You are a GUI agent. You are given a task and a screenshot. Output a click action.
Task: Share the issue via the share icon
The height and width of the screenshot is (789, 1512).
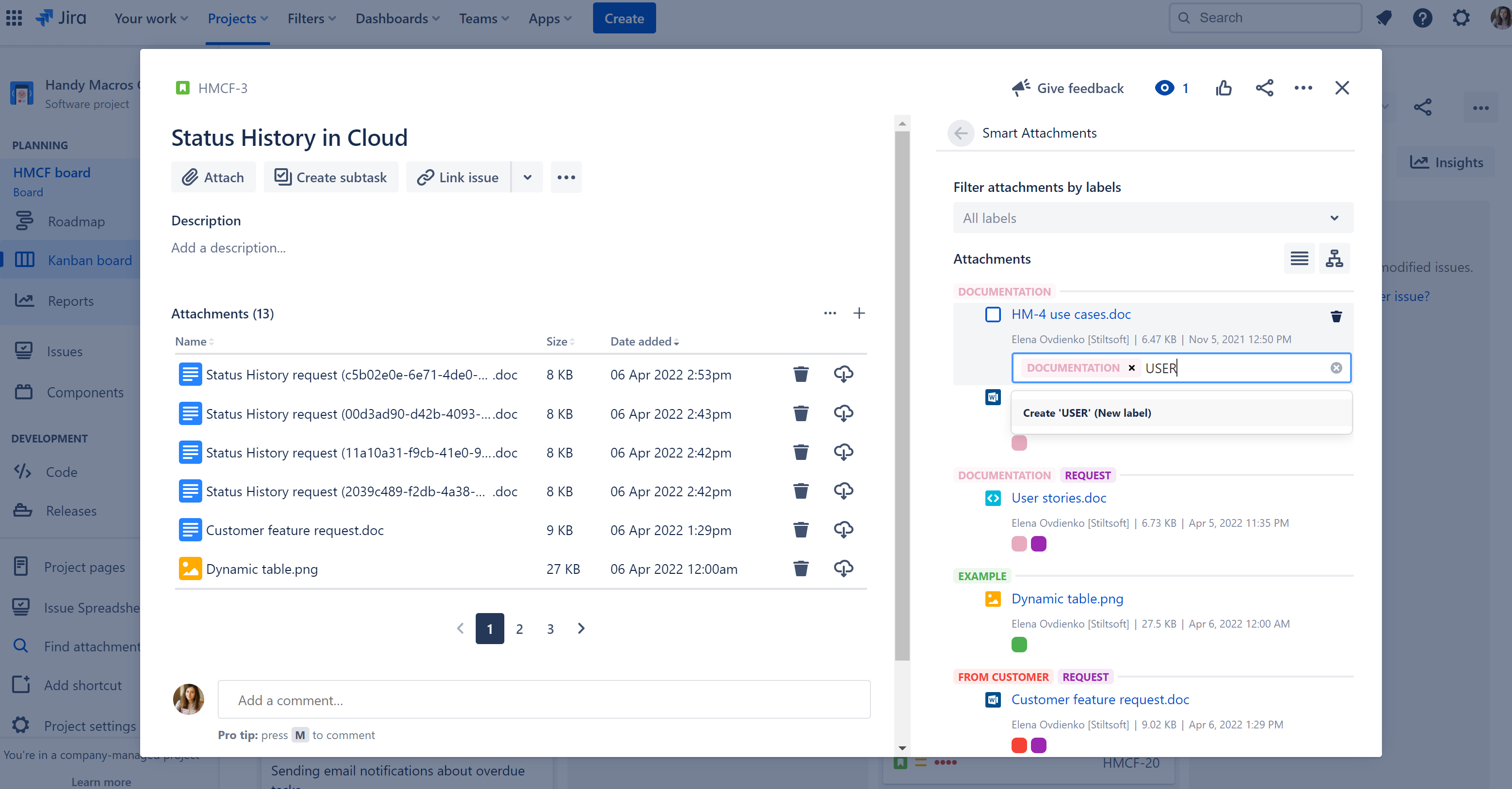[x=1264, y=88]
